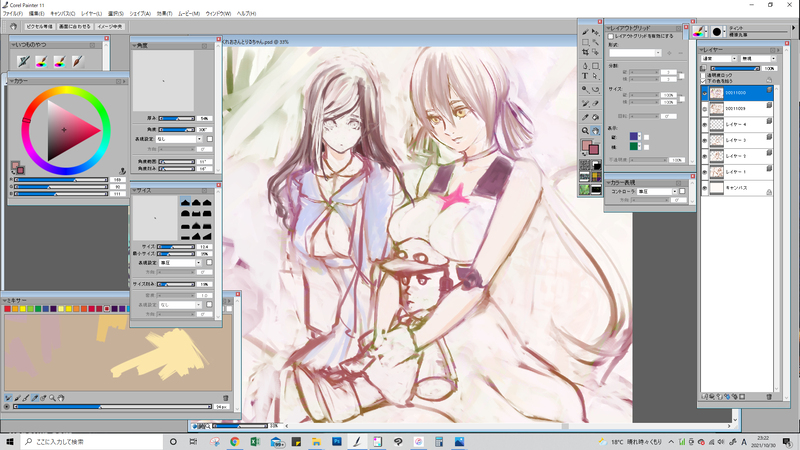Open the nozzle selector in toolbox
The width and height of the screenshot is (800, 450).
coord(595,190)
